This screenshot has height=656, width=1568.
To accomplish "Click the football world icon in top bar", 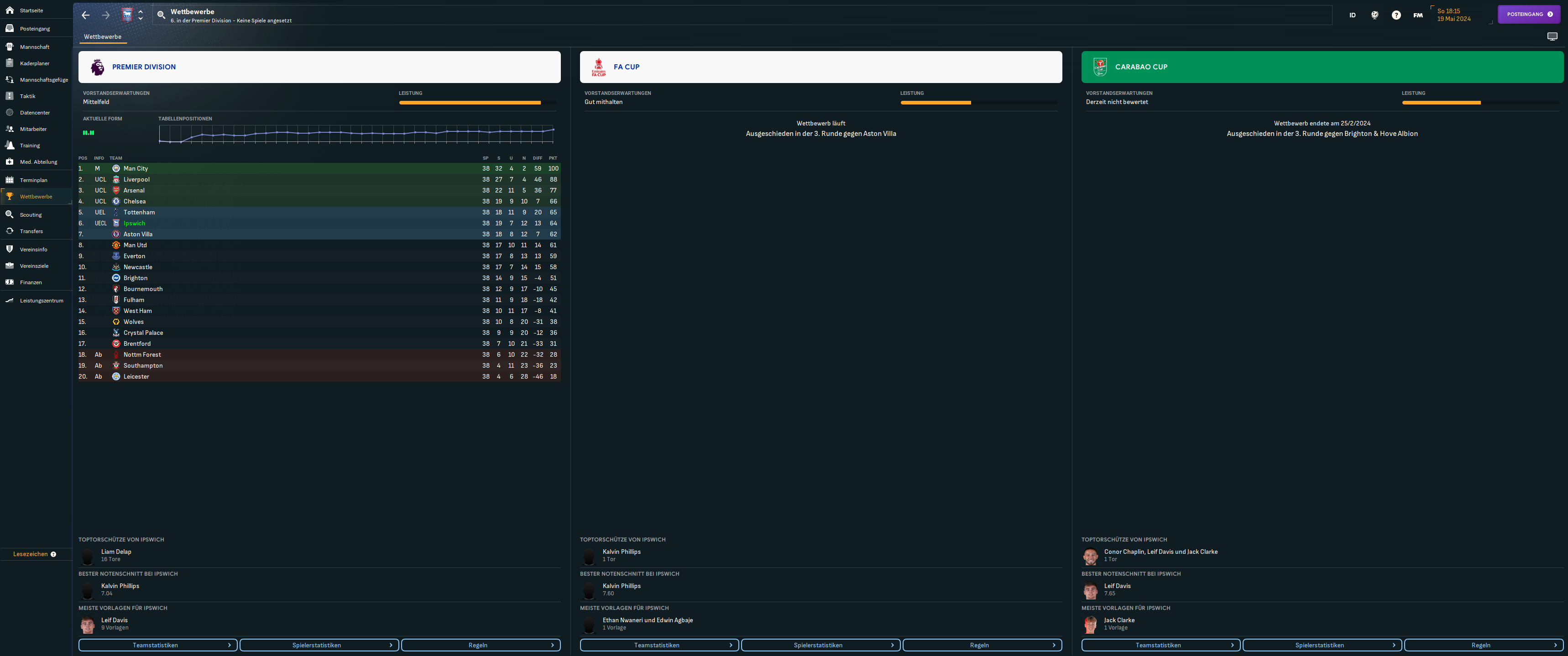I will click(x=1375, y=15).
